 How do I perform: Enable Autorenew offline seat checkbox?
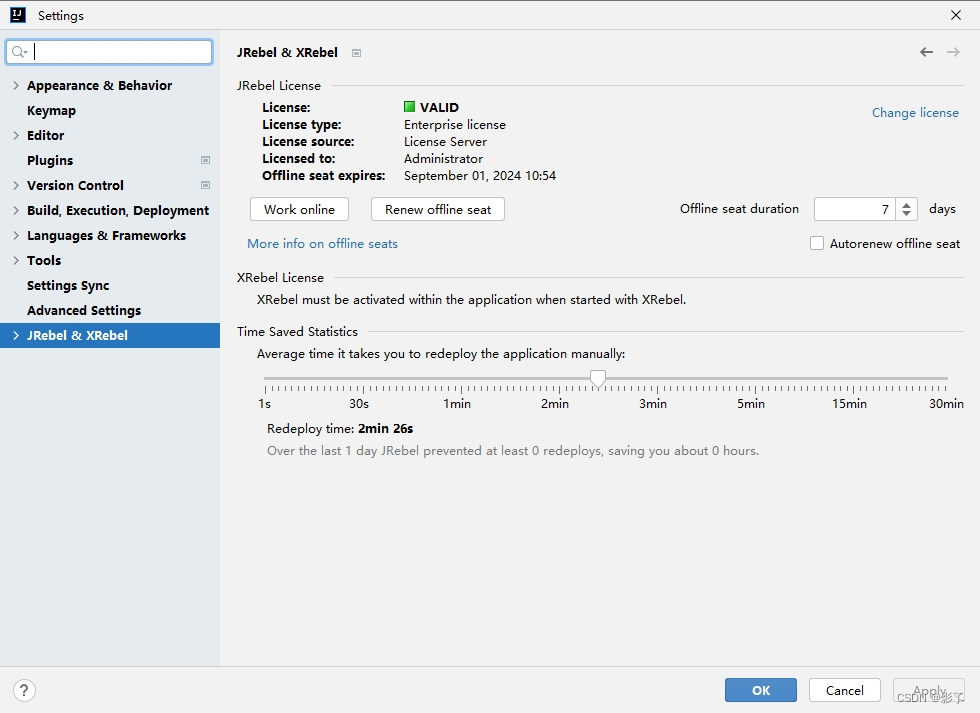pos(817,243)
